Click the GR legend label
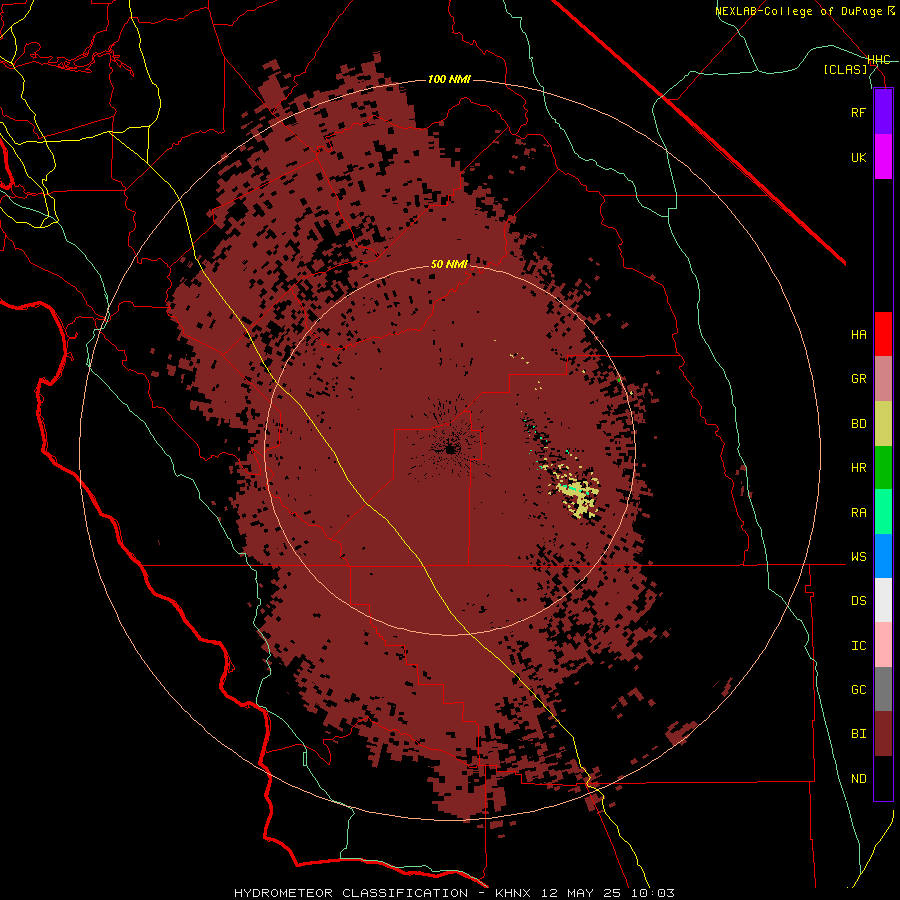This screenshot has width=900, height=900. click(858, 379)
